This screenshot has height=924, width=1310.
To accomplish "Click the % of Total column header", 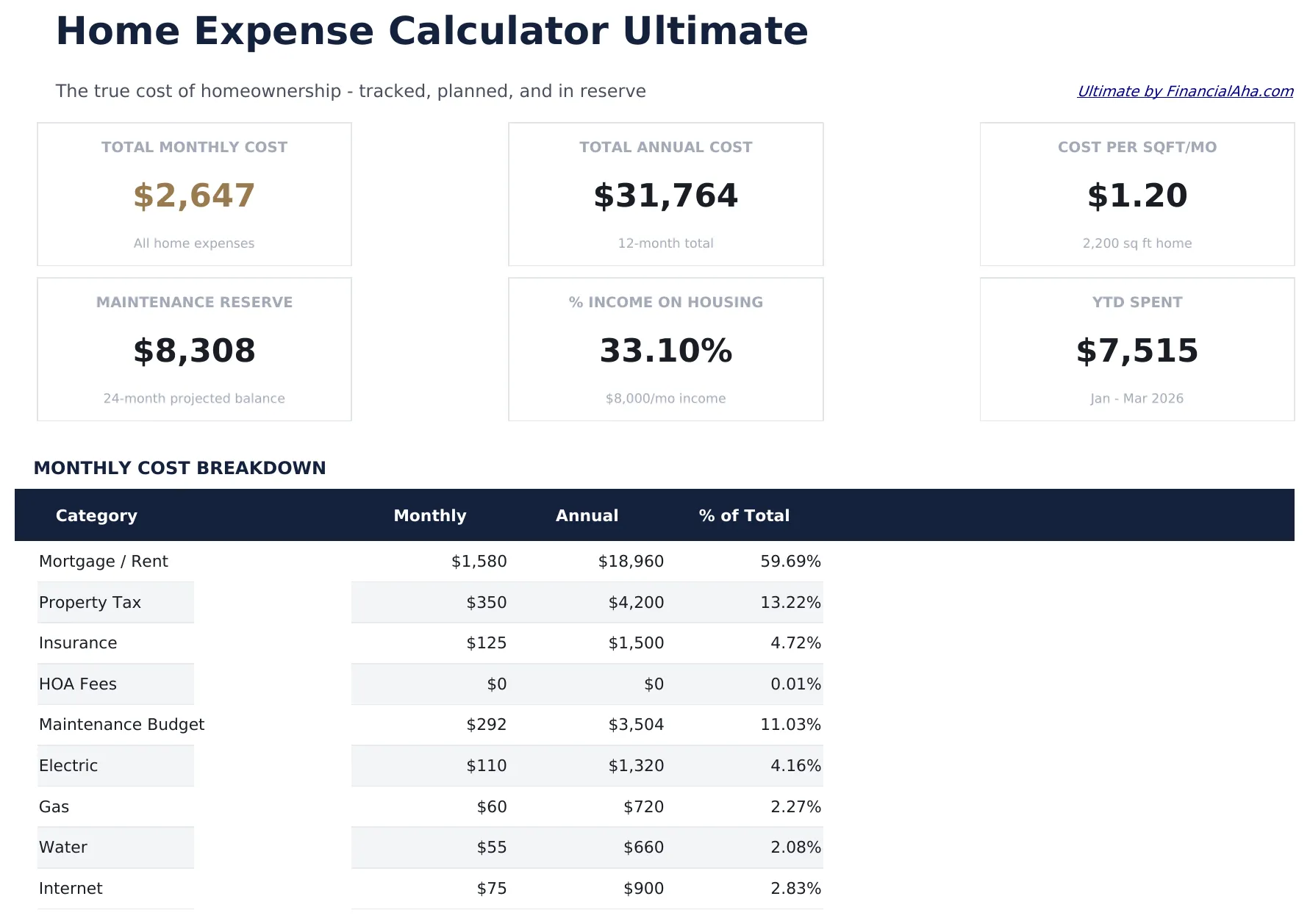I will (744, 515).
